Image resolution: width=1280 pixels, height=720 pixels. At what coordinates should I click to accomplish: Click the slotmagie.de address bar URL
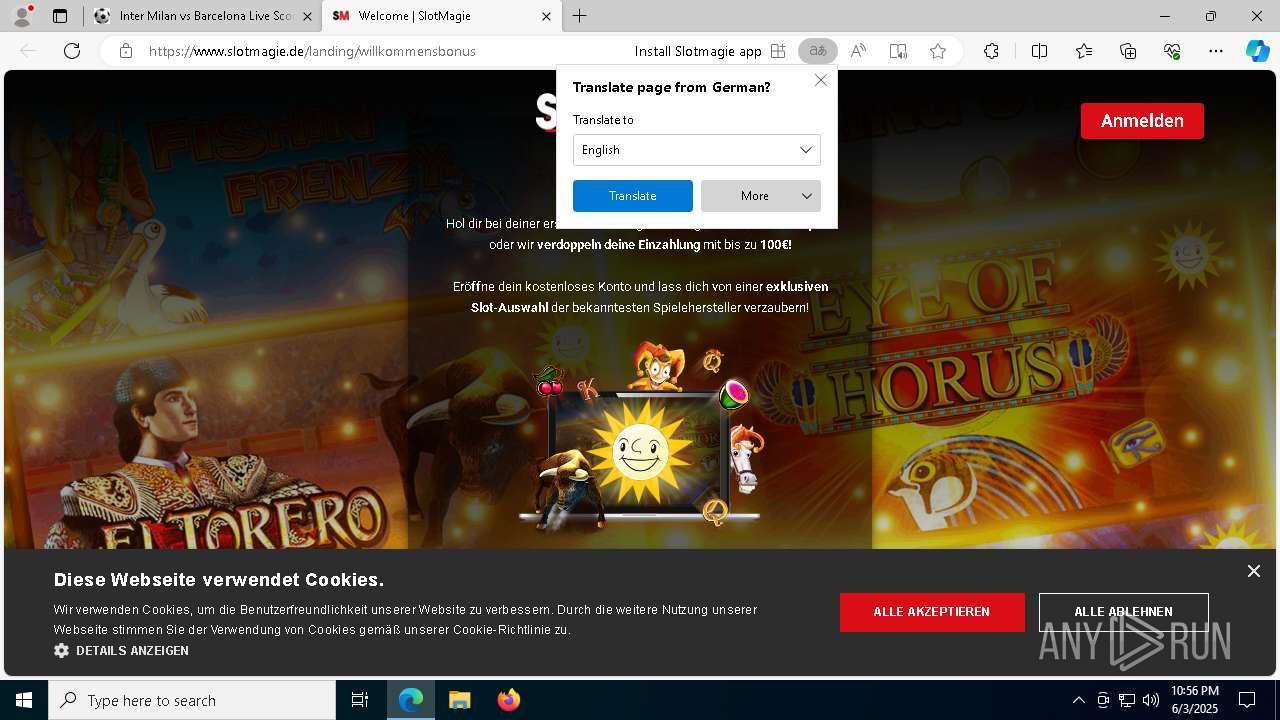(312, 51)
